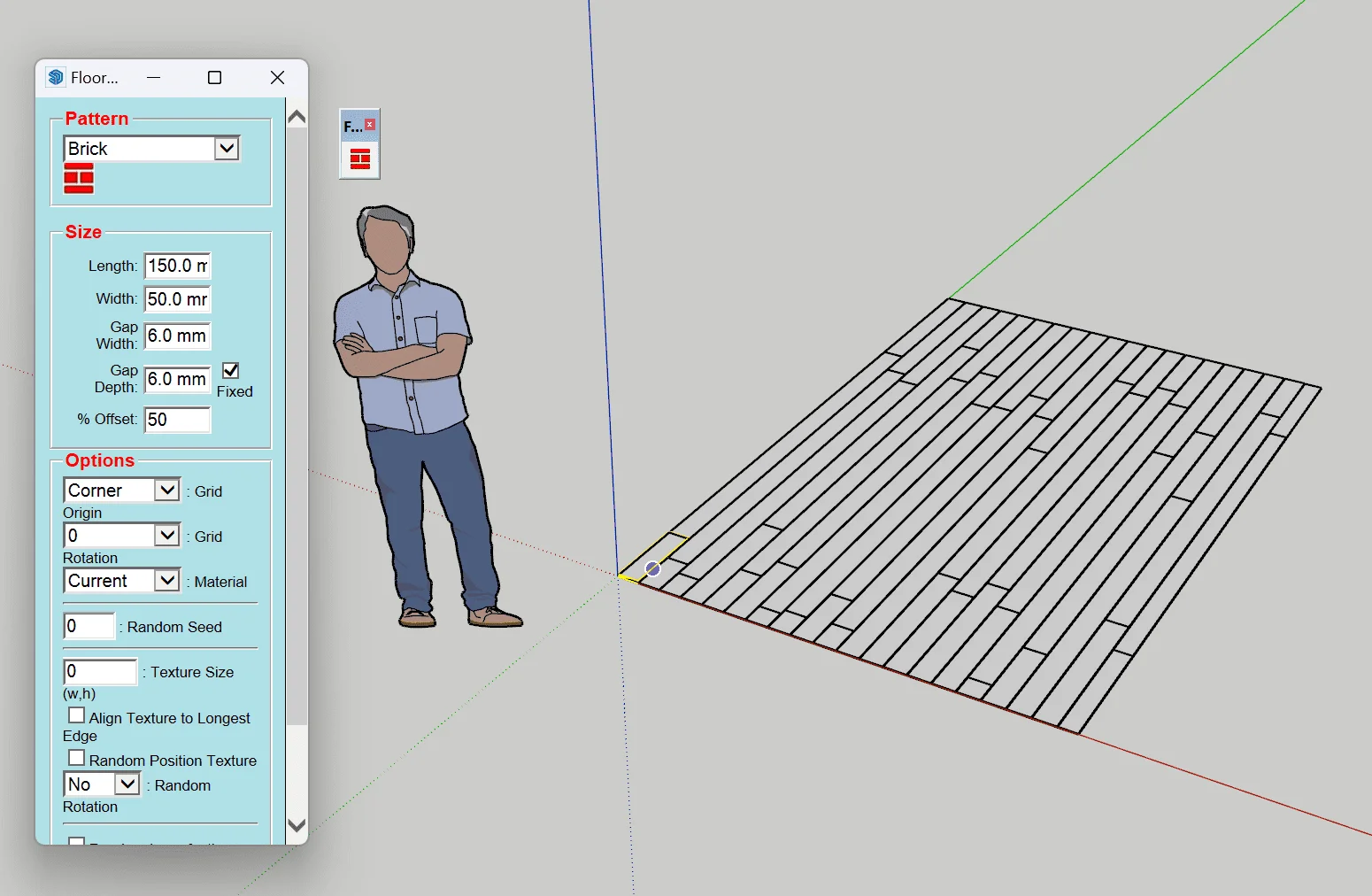Click the red brick pattern preview icon
The image size is (1372, 896).
[79, 178]
